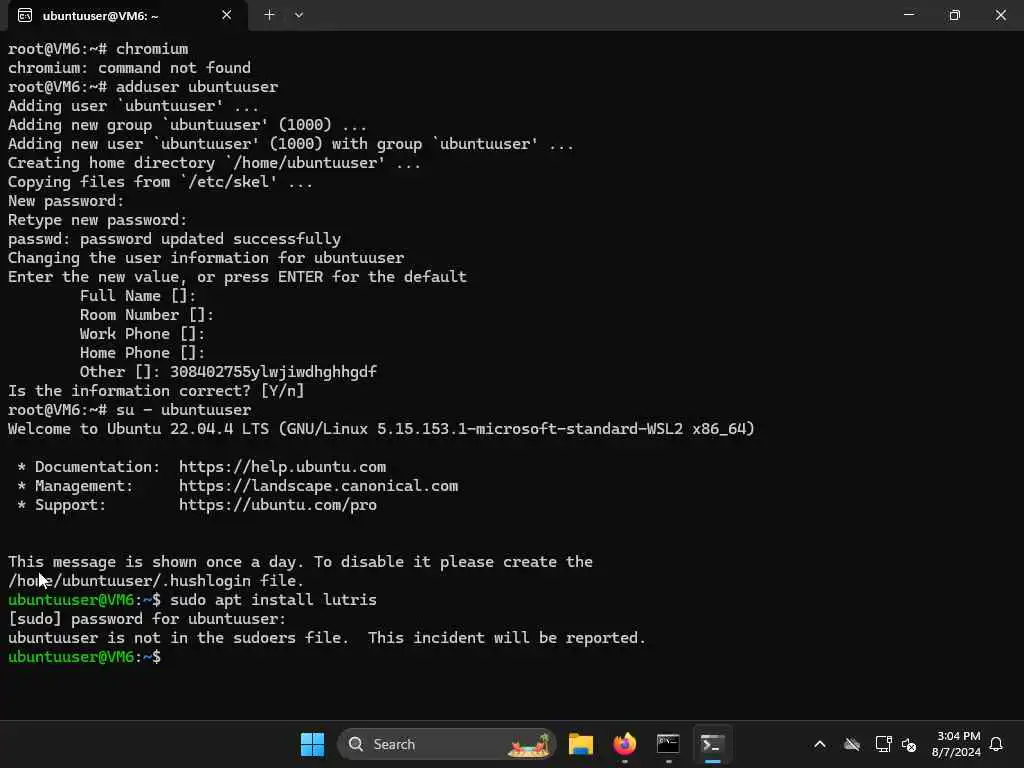This screenshot has height=768, width=1024.
Task: Click the https://landscape.canonical.com link text
Action: [x=318, y=486]
